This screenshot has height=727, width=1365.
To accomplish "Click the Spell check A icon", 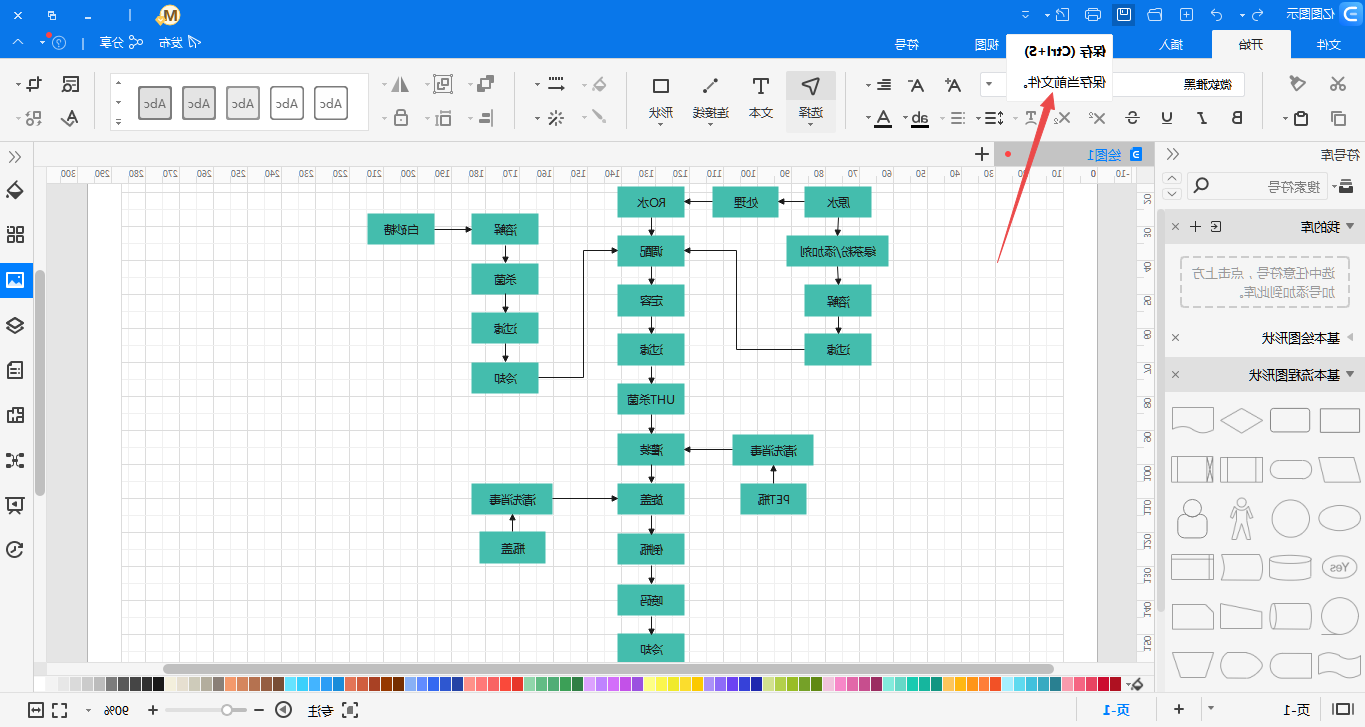I will (x=70, y=117).
